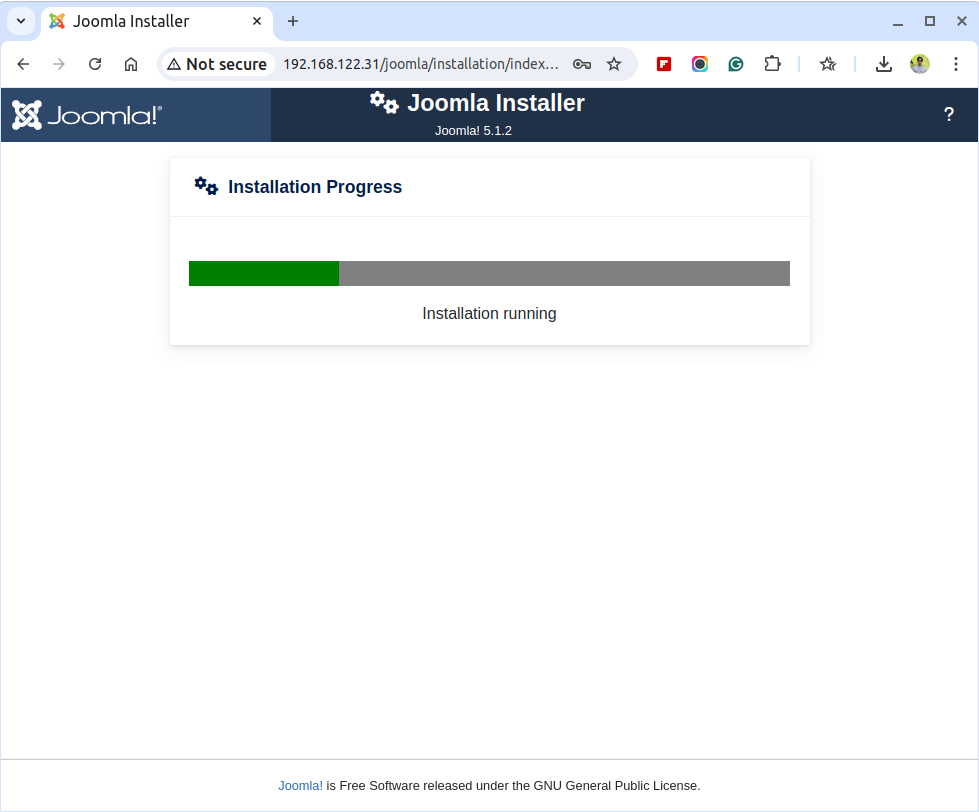Select the Joomla Installer tab
Viewport: 979px width, 812px height.
click(156, 21)
